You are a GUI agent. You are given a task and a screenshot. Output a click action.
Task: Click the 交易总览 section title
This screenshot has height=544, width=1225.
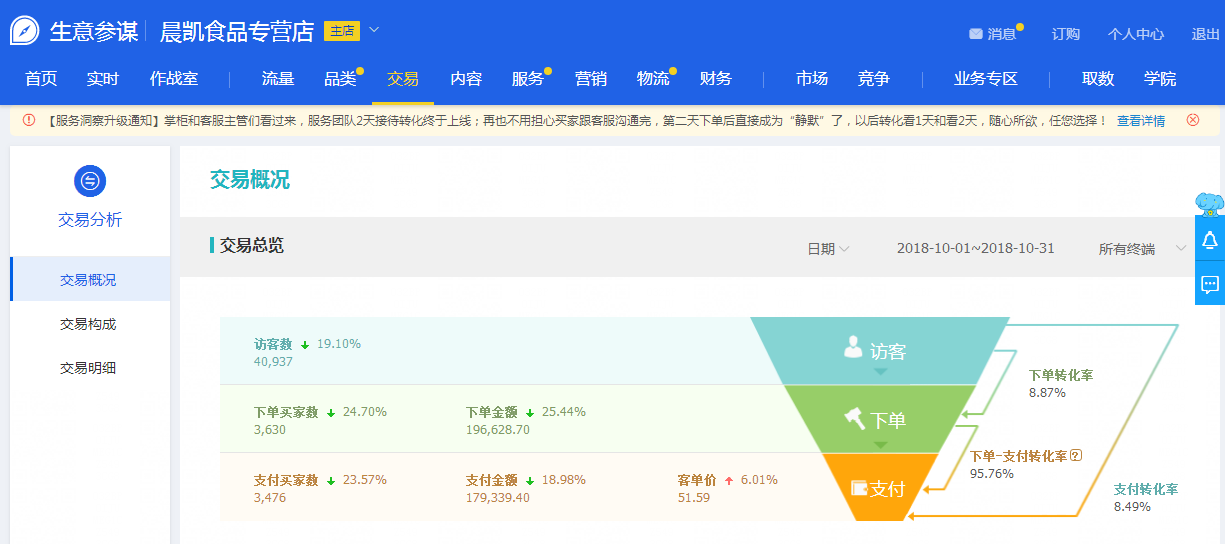pyautogui.click(x=252, y=245)
